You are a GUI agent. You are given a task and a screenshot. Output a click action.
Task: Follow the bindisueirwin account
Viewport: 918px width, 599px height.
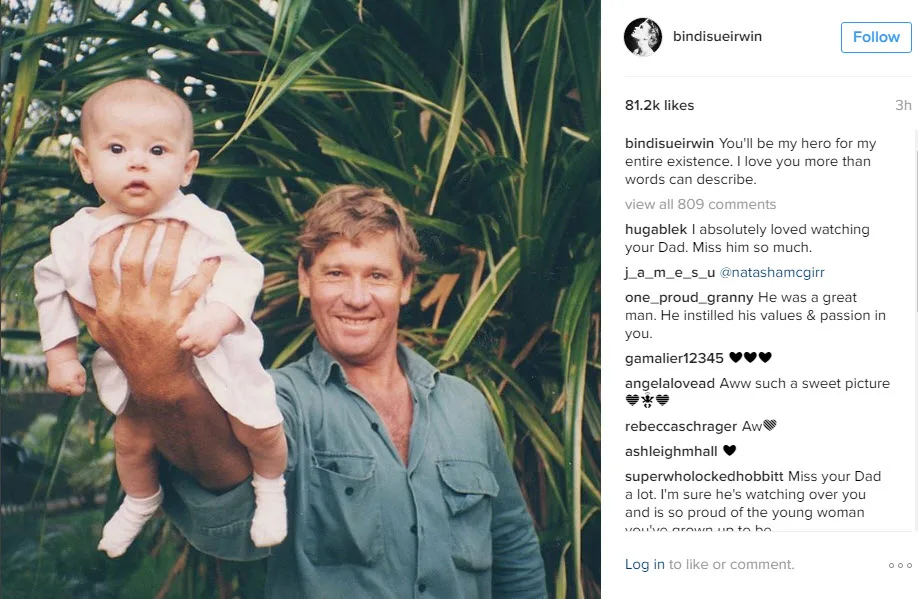(876, 37)
